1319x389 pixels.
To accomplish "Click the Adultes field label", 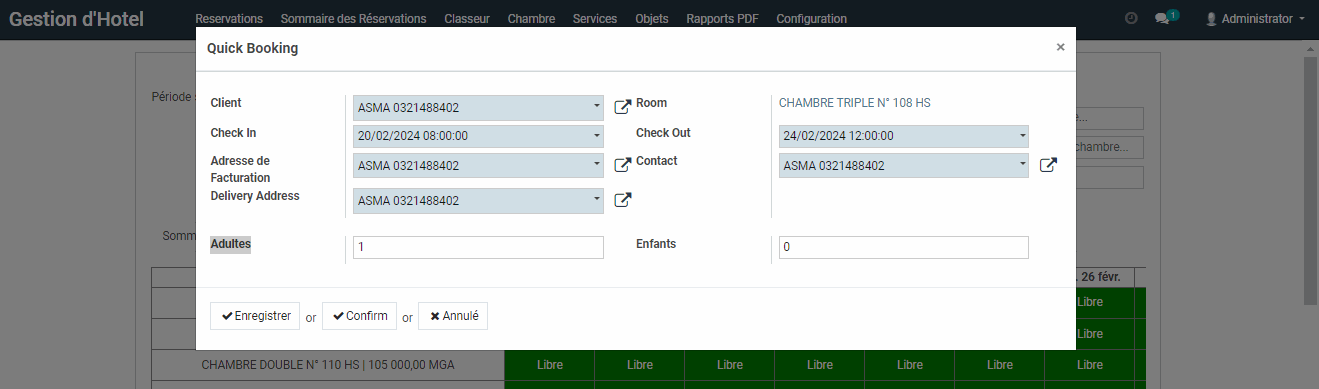I will pyautogui.click(x=231, y=244).
